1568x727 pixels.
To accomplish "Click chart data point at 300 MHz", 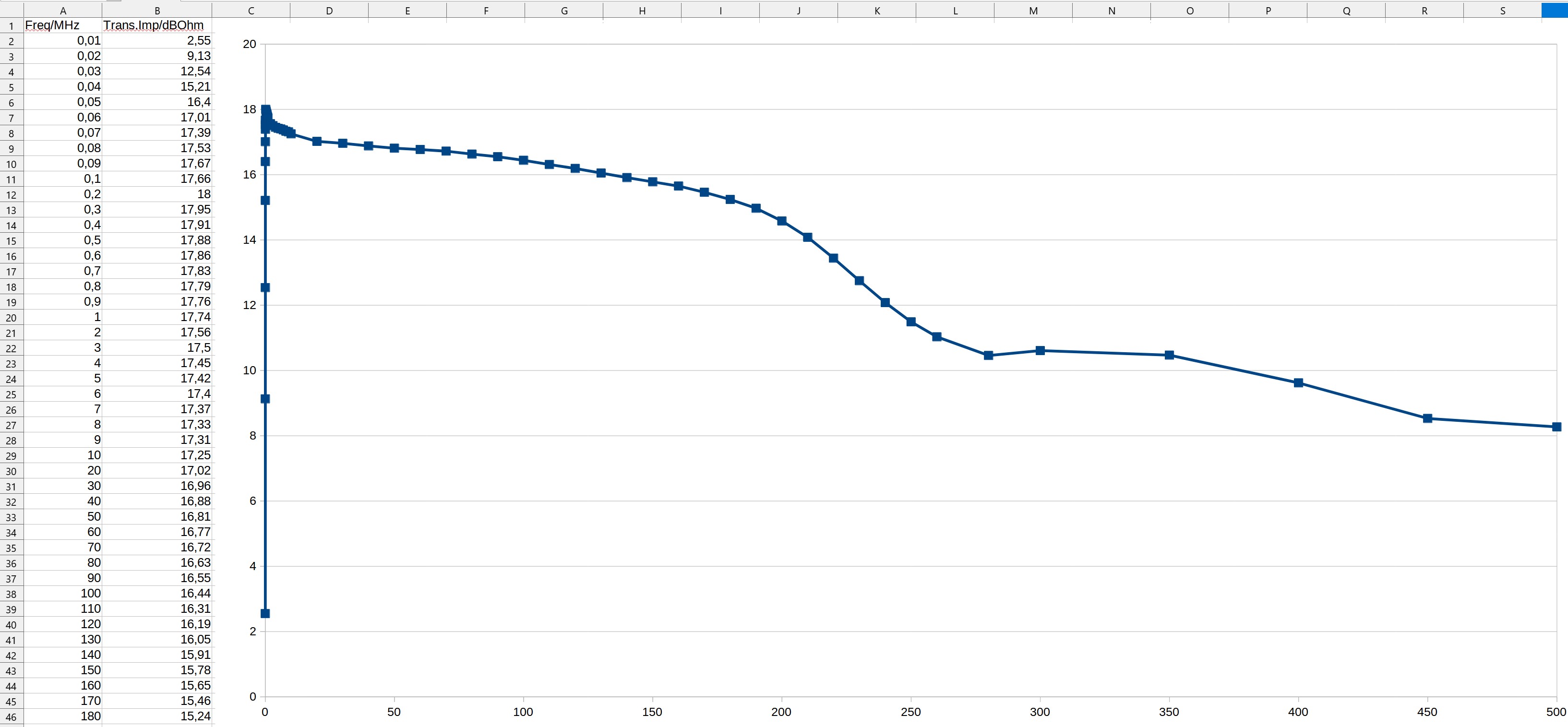I will click(x=1040, y=350).
